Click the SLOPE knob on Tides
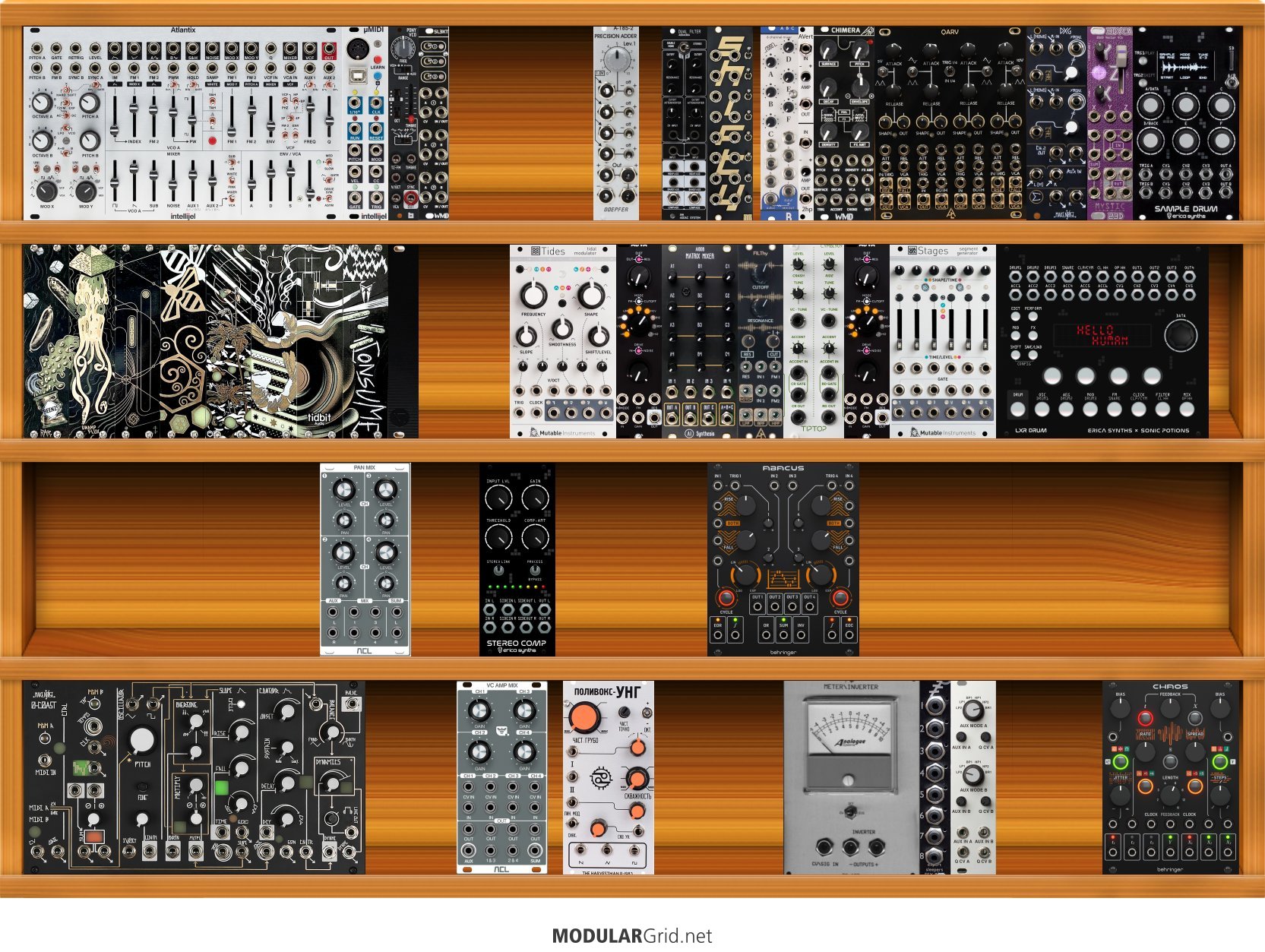Screen dimensions: 1265x952 click(x=526, y=335)
